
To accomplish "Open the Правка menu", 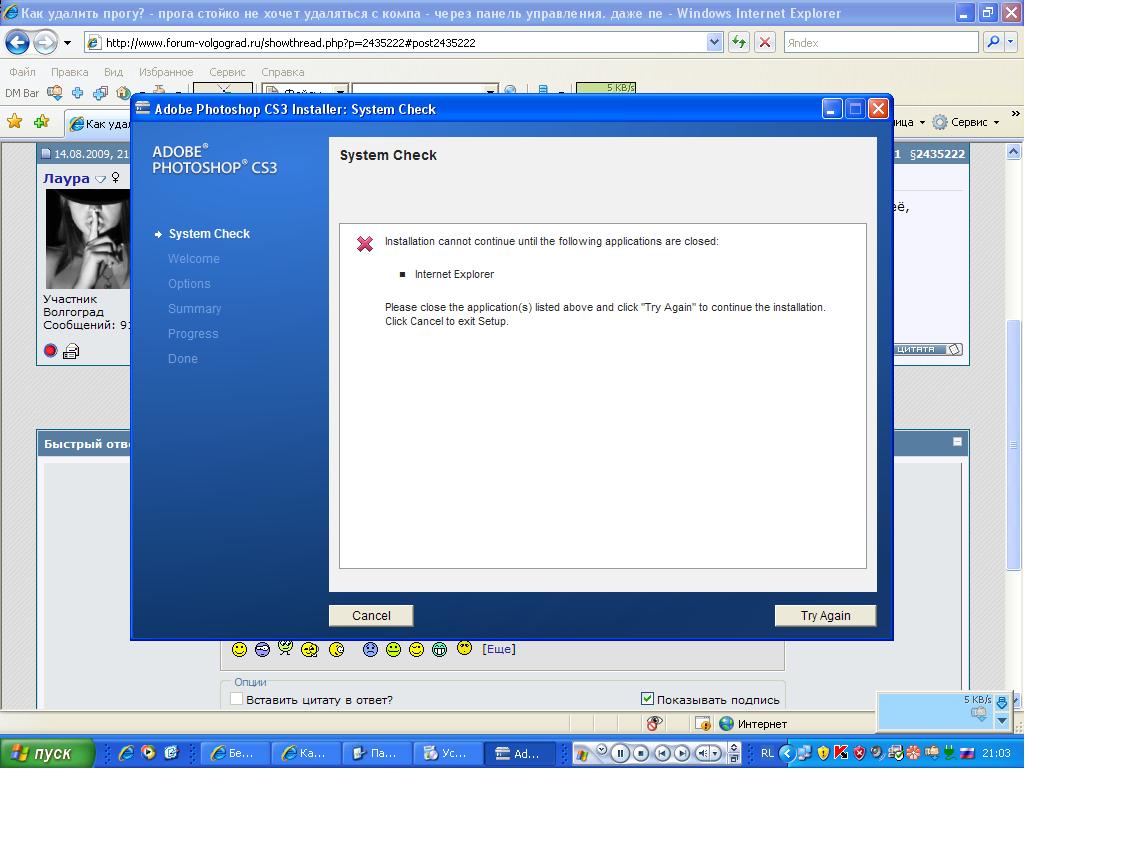I will point(70,72).
